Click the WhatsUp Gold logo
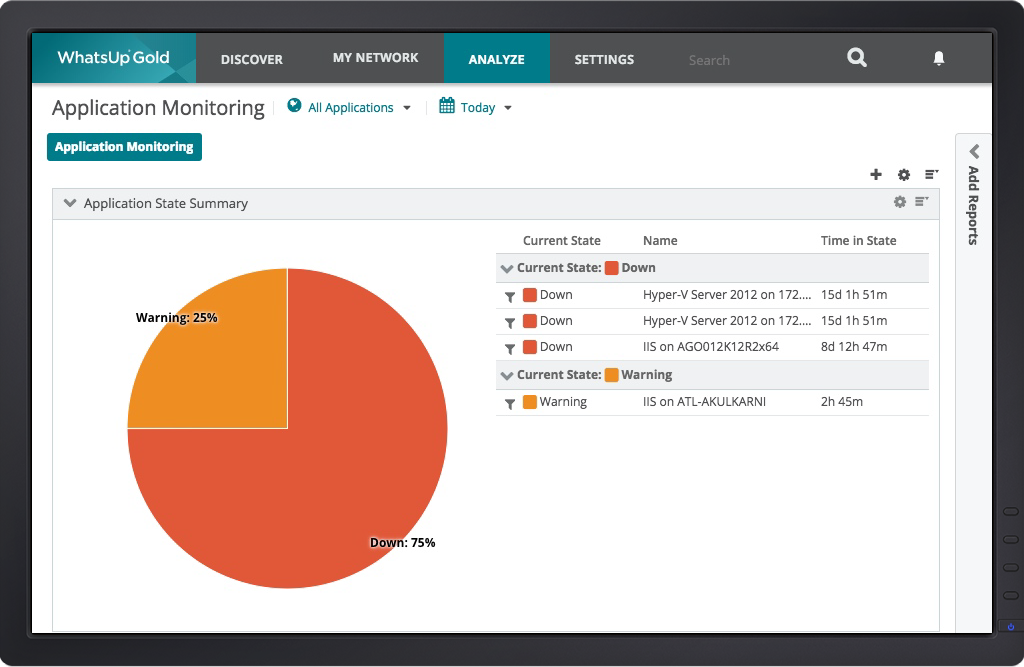 pyautogui.click(x=114, y=57)
